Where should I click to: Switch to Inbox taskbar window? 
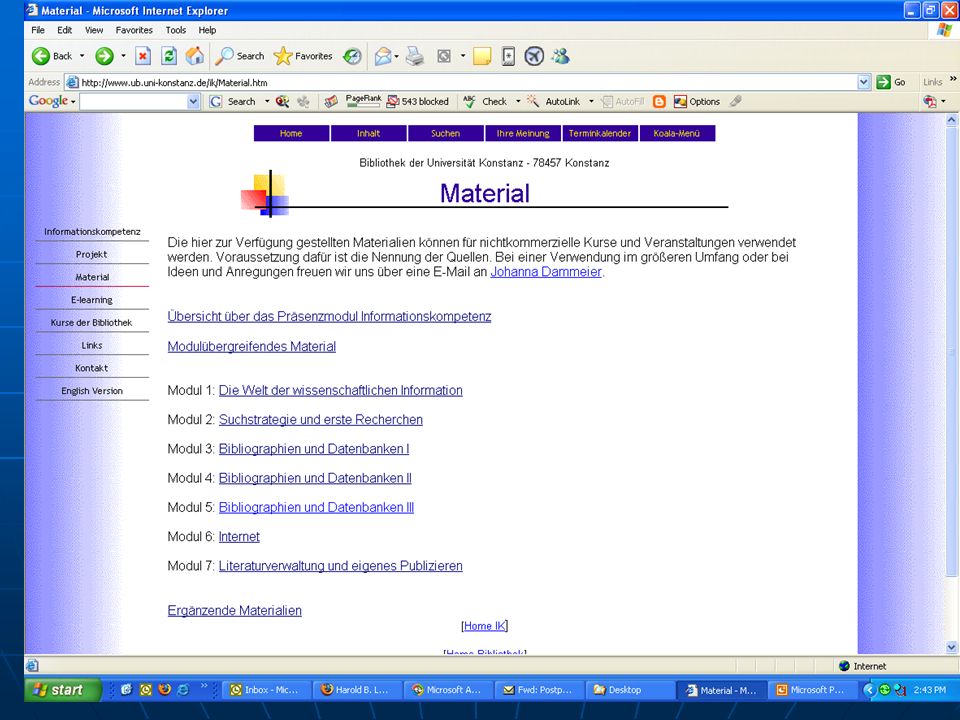pos(266,690)
